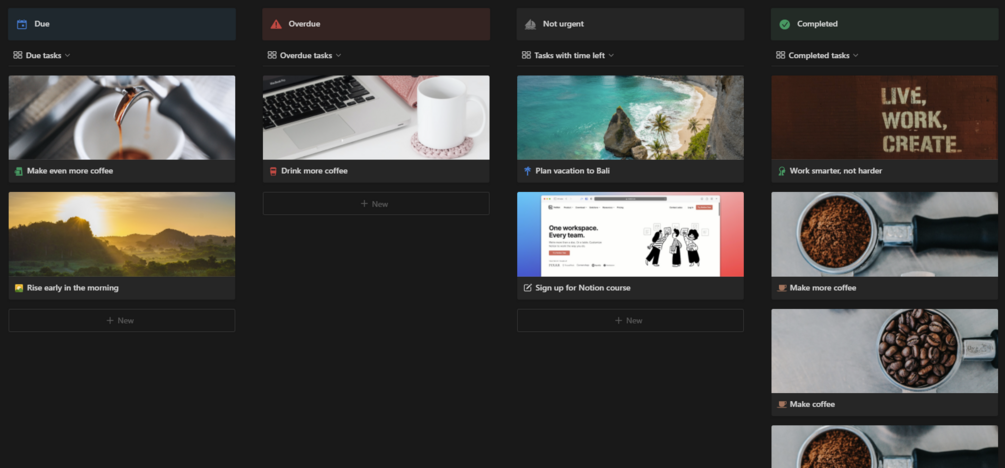Open the Live, Work, Create cover image
This screenshot has height=468, width=1005.
885,118
